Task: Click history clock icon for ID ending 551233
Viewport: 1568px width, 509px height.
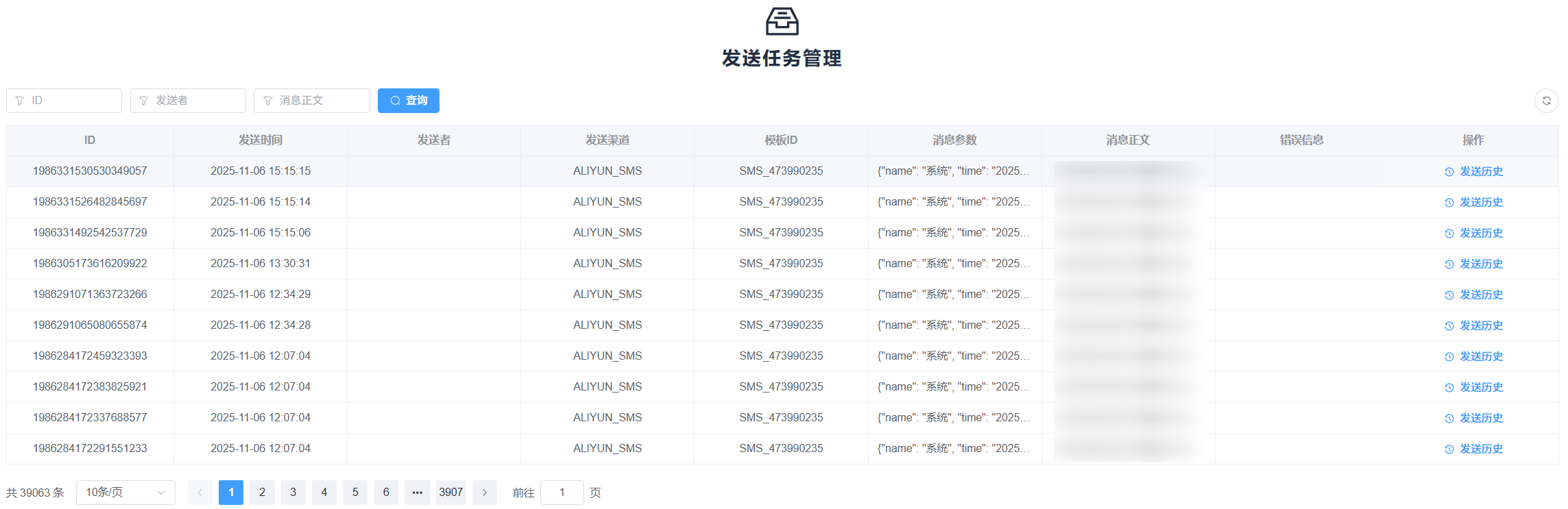Action: click(1449, 449)
